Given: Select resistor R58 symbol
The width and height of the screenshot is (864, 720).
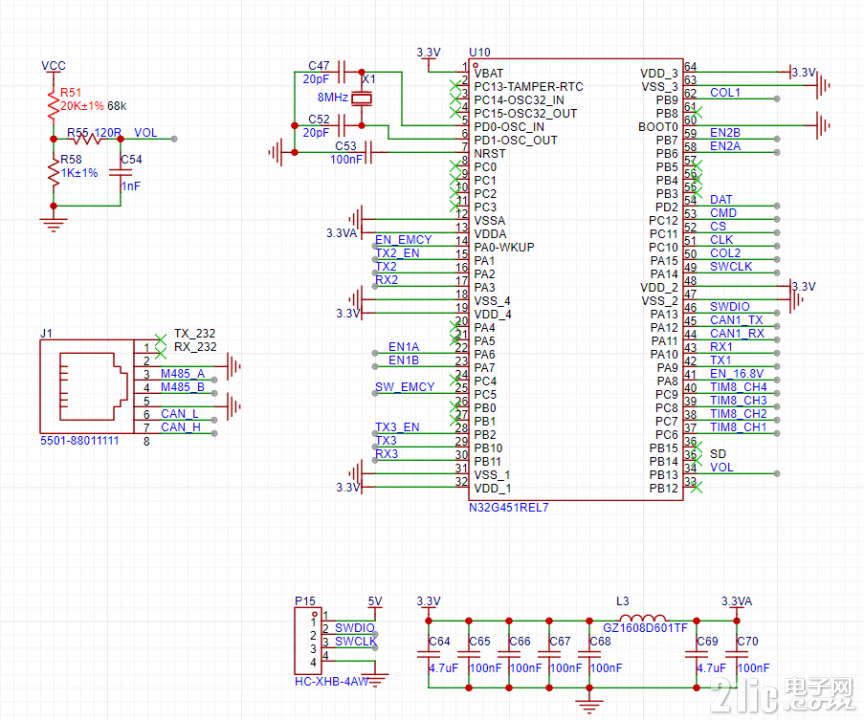Looking at the screenshot, I should coord(53,172).
